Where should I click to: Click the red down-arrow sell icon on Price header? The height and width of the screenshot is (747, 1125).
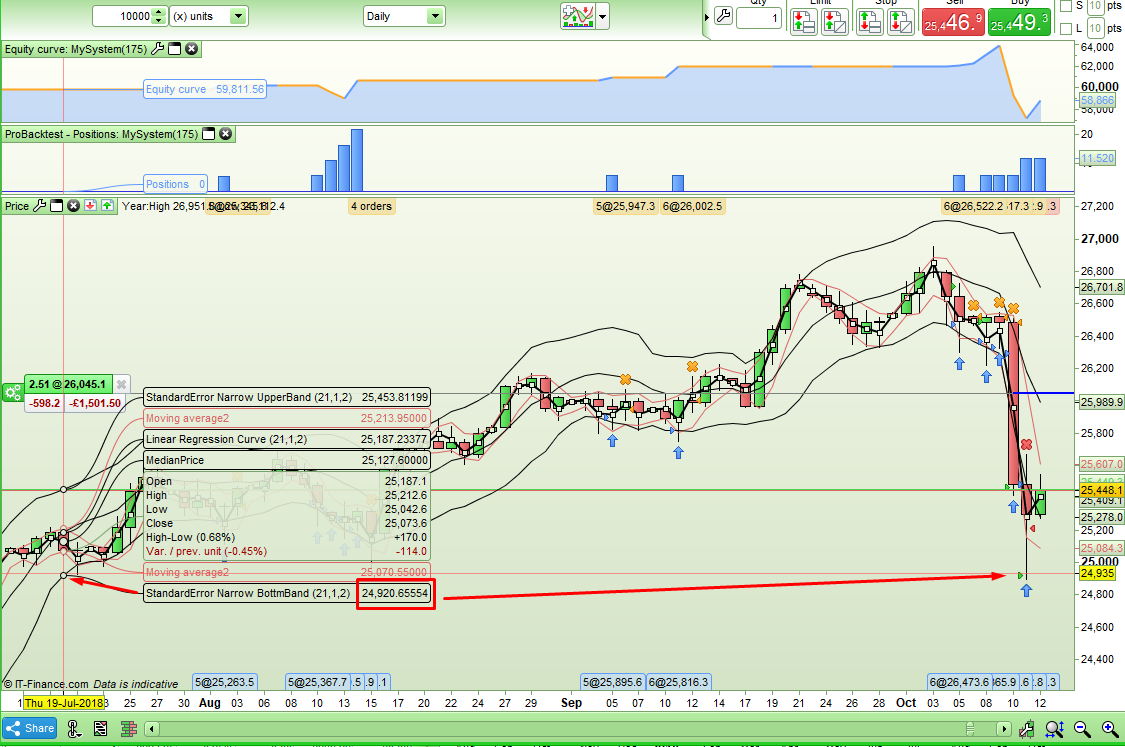(90, 206)
